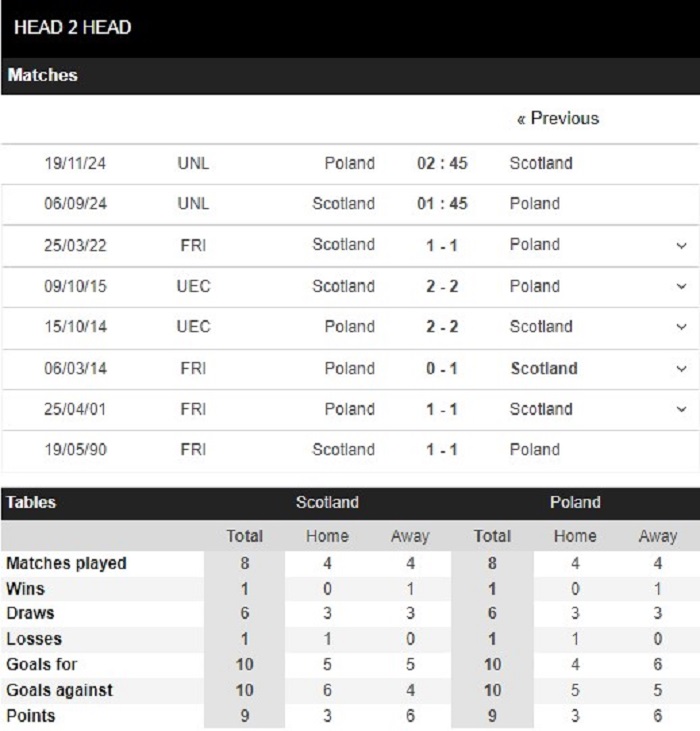Expand the 06/03/14 Poland 0-1 Scotland match
The image size is (700, 731).
click(x=681, y=369)
